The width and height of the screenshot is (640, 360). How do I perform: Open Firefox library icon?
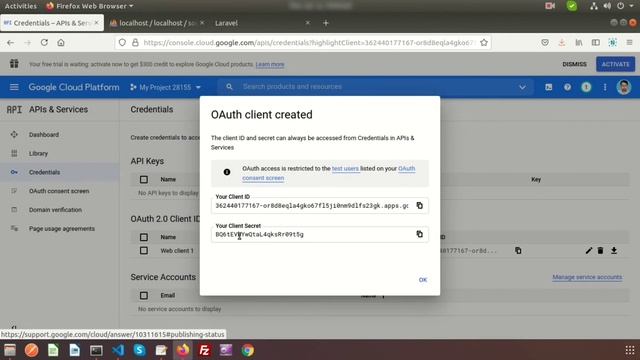tap(579, 42)
